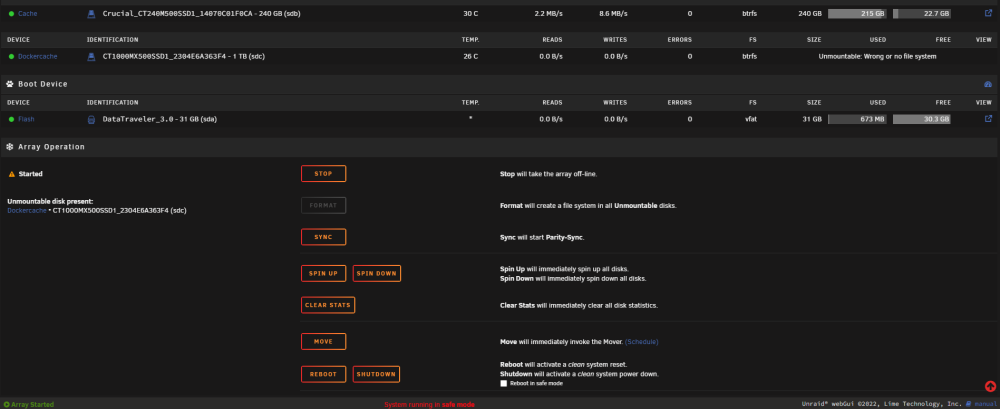Open the Dockercache device link in table
The width and height of the screenshot is (1000, 409).
(37, 56)
